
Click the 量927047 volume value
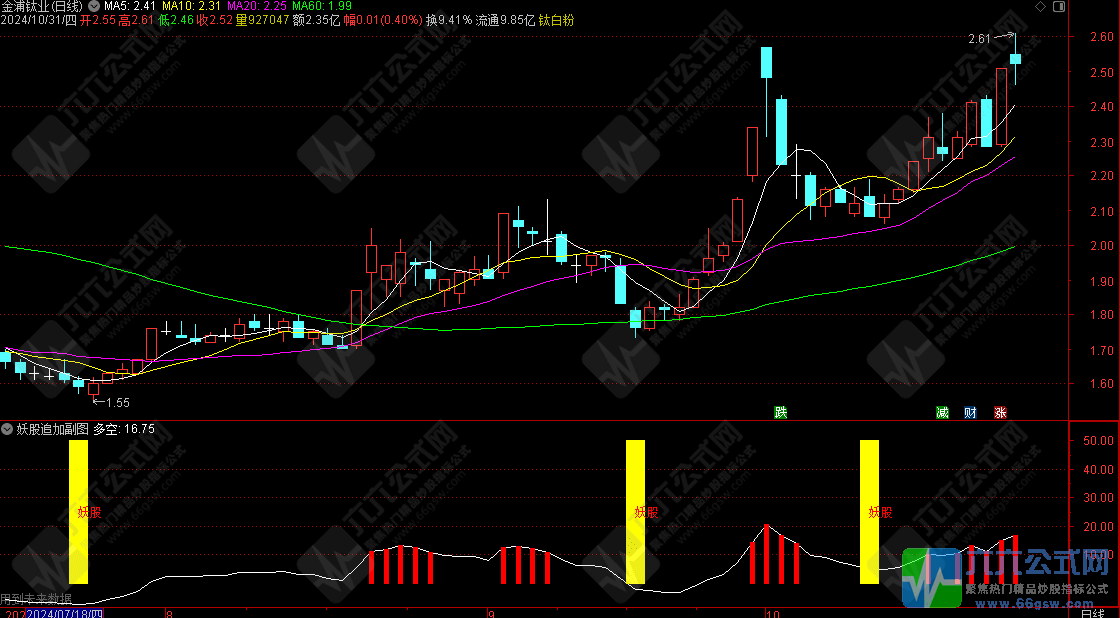tap(263, 21)
